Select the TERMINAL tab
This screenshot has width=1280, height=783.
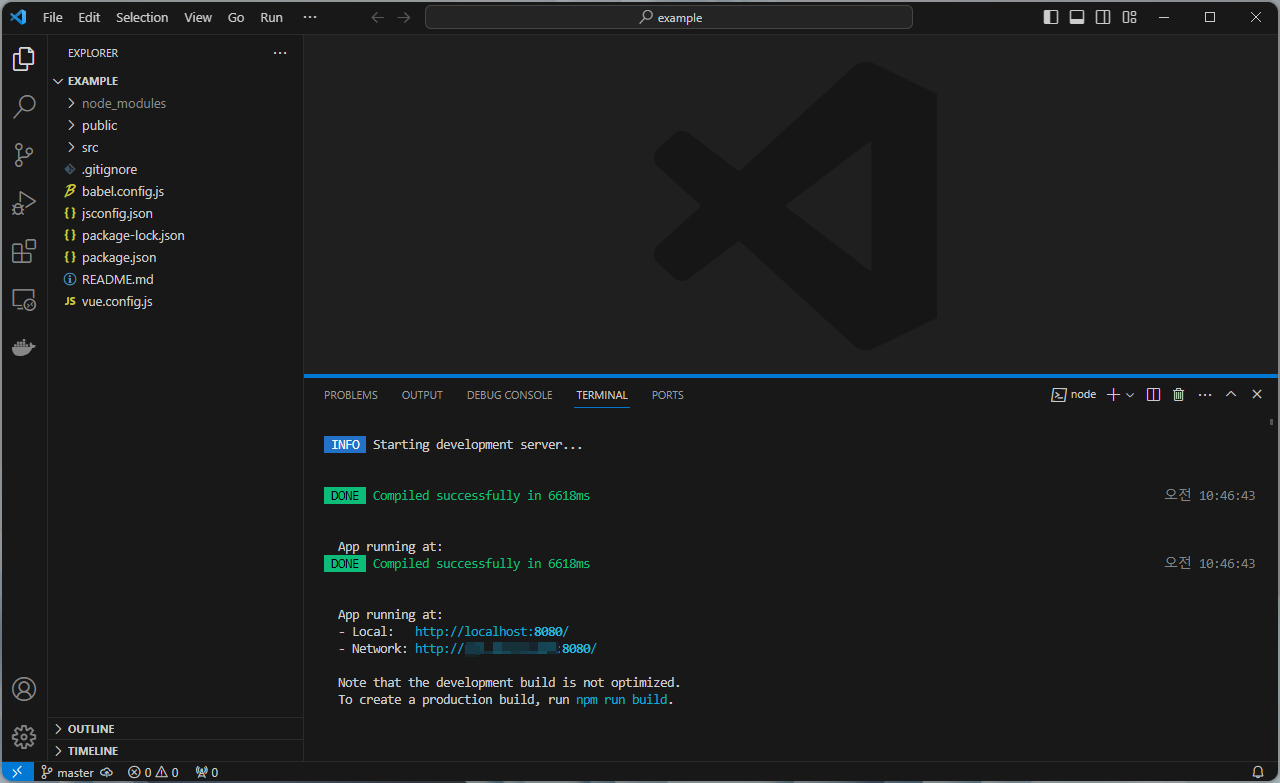pos(602,395)
